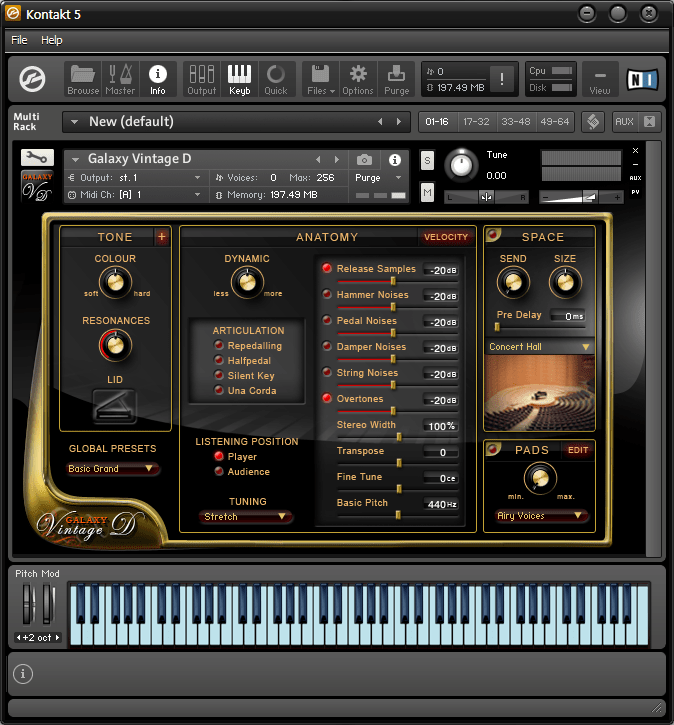Switch to rack page 01-16

(437, 122)
